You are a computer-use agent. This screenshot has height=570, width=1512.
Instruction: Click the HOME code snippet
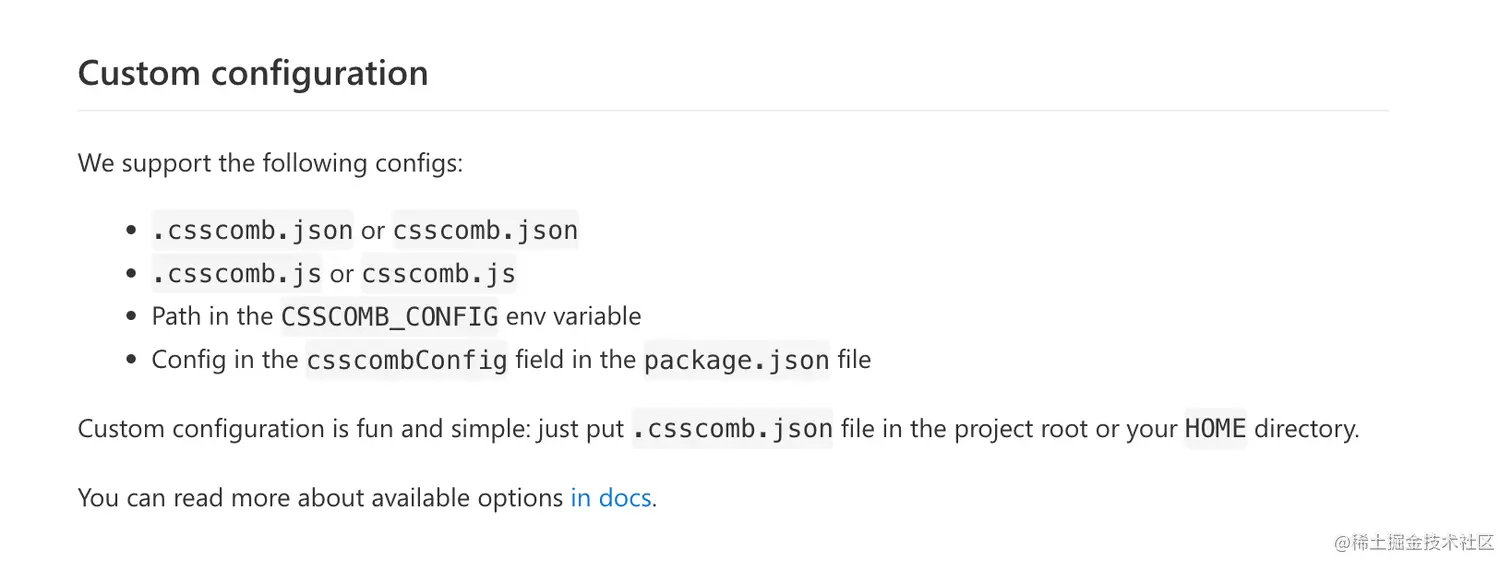[1215, 429]
